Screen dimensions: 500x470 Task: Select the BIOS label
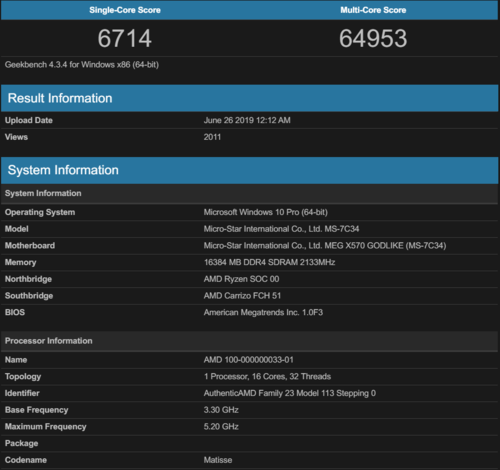[x=15, y=312]
